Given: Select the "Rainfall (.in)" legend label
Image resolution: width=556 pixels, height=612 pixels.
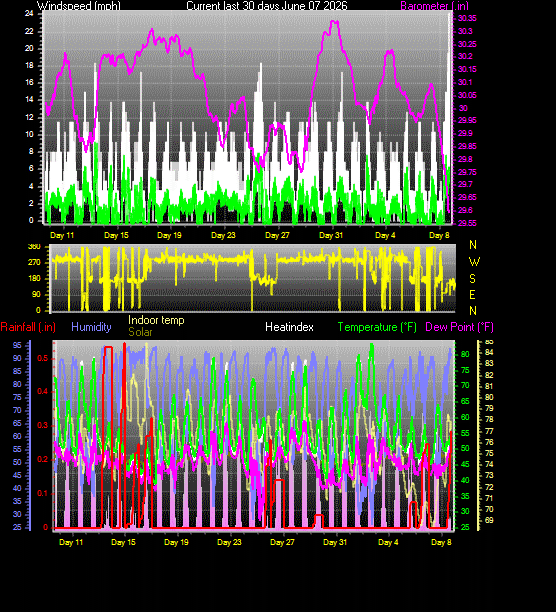Looking at the screenshot, I should click(28, 327).
